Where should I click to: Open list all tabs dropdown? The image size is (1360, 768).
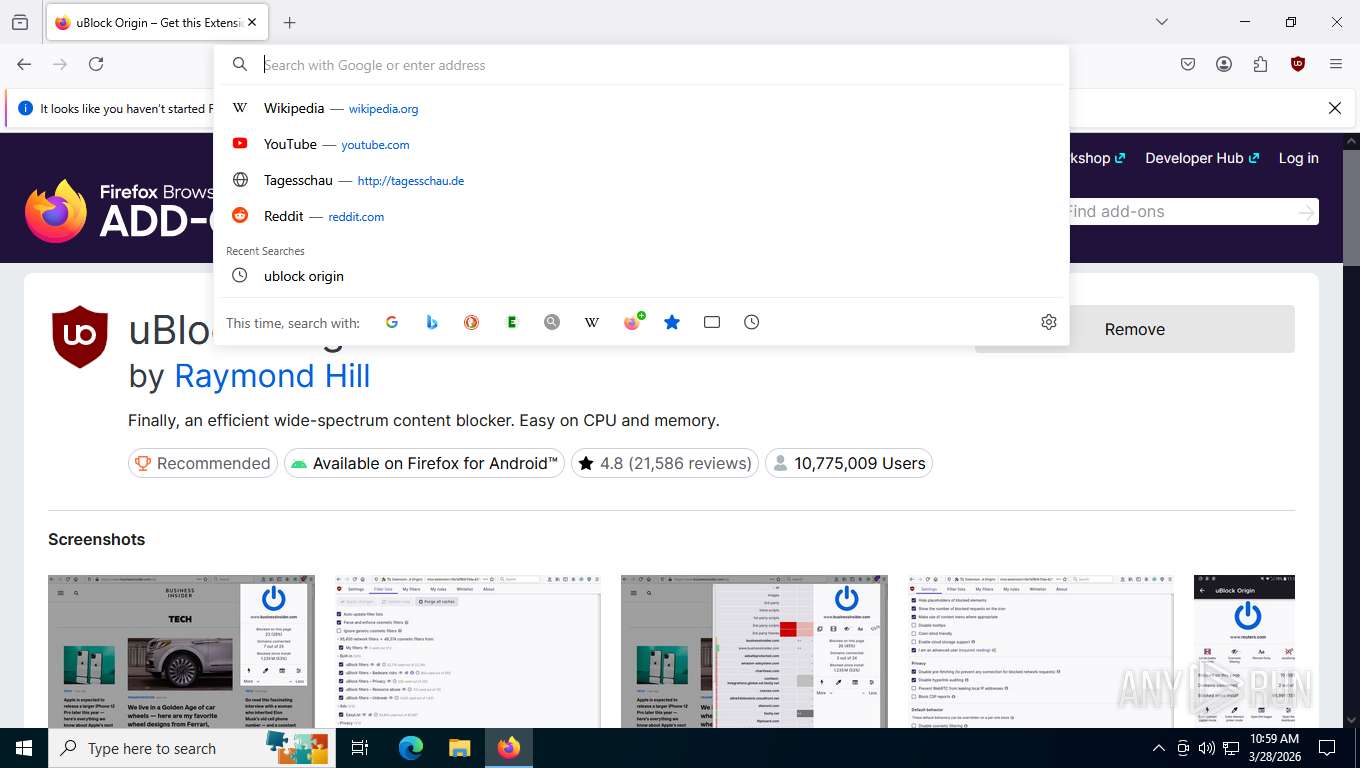(x=1162, y=22)
